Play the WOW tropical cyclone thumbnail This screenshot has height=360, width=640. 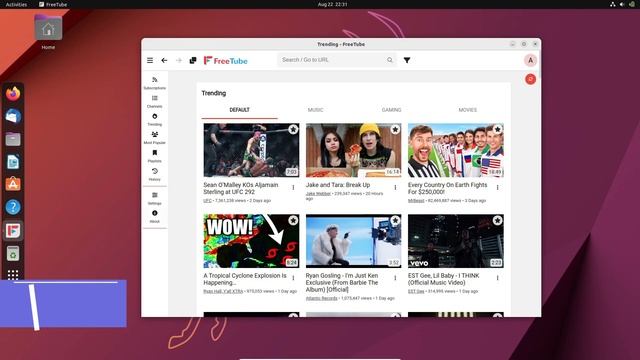pyautogui.click(x=251, y=241)
